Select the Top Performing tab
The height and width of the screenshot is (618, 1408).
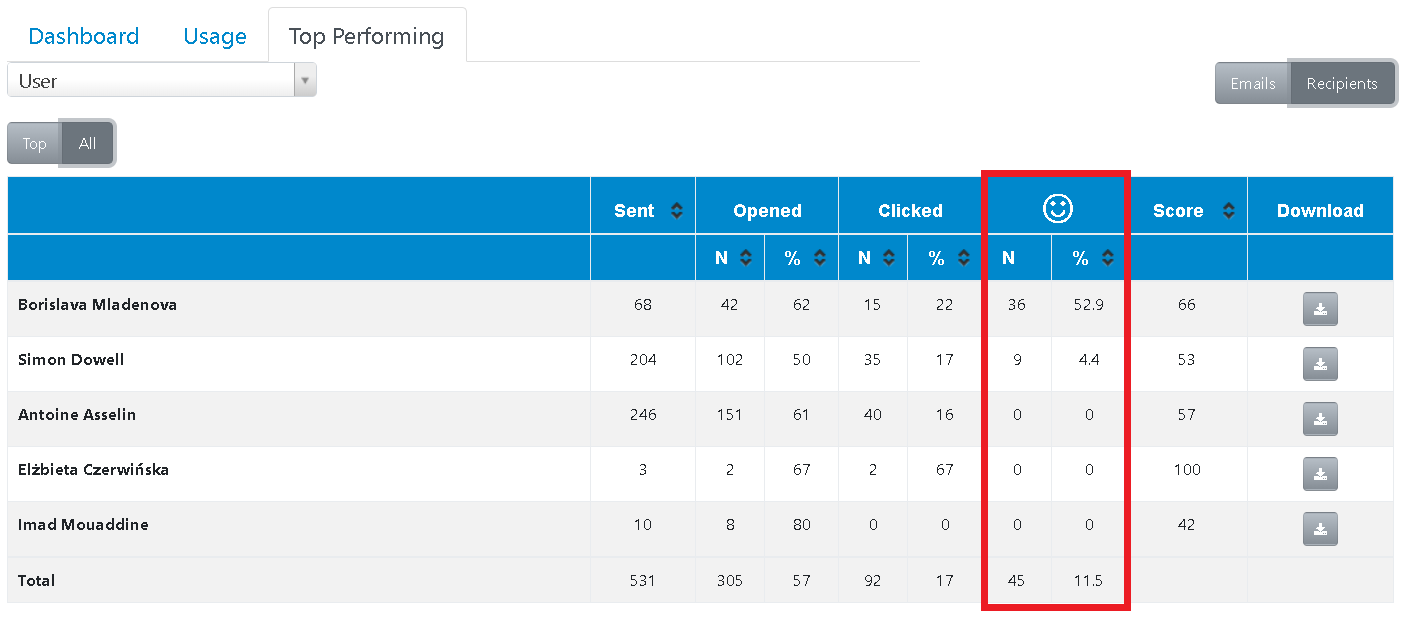[366, 37]
